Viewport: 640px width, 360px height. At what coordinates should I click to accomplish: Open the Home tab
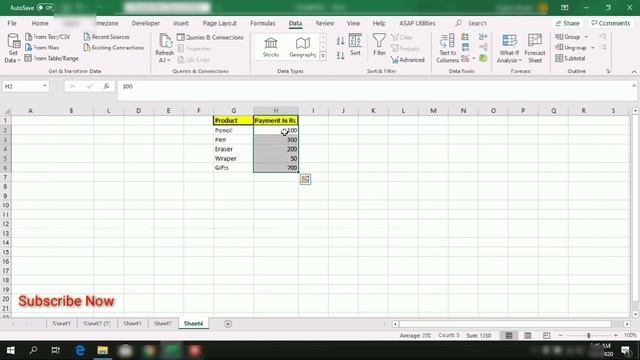click(x=40, y=23)
